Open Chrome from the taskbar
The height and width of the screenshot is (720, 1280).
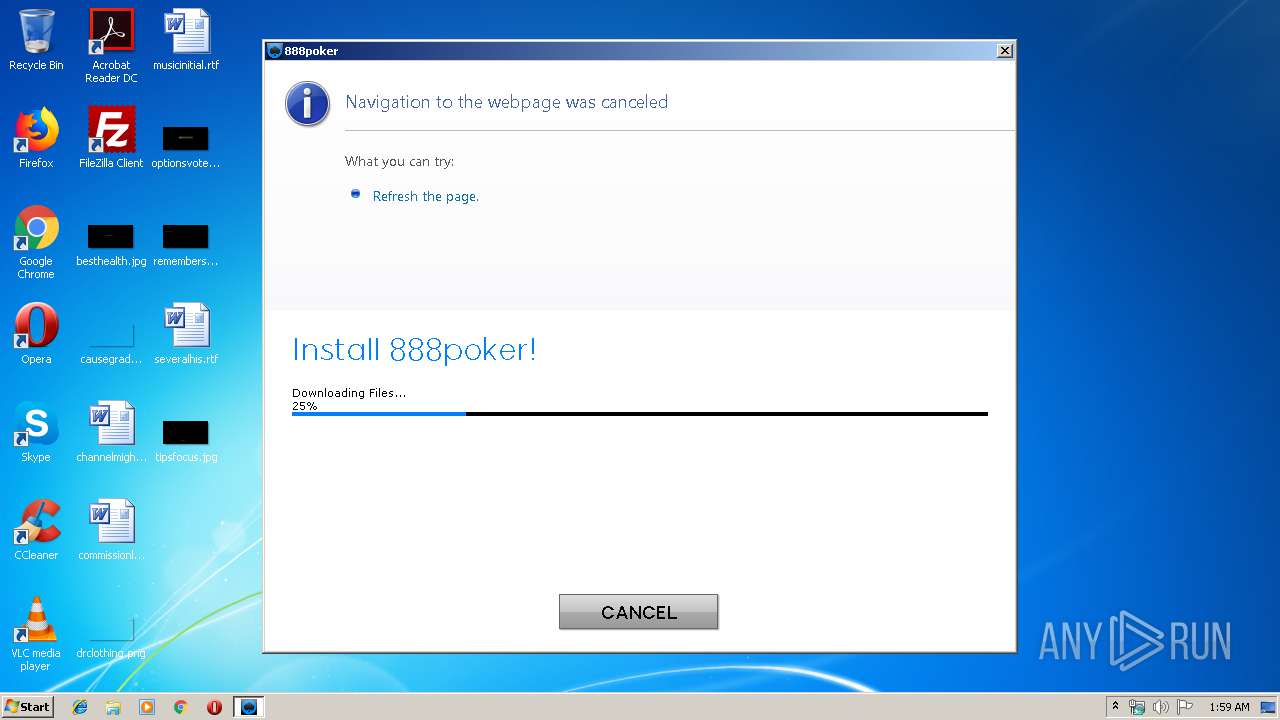click(180, 707)
